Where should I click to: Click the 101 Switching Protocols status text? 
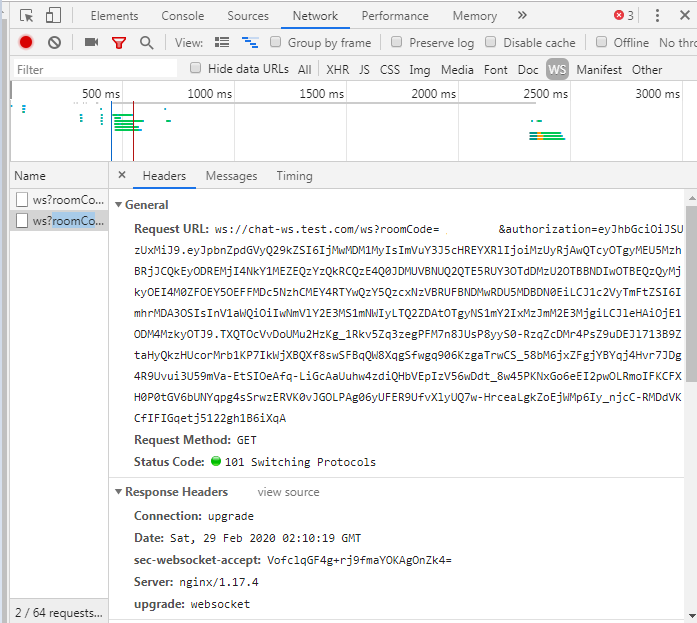[300, 462]
